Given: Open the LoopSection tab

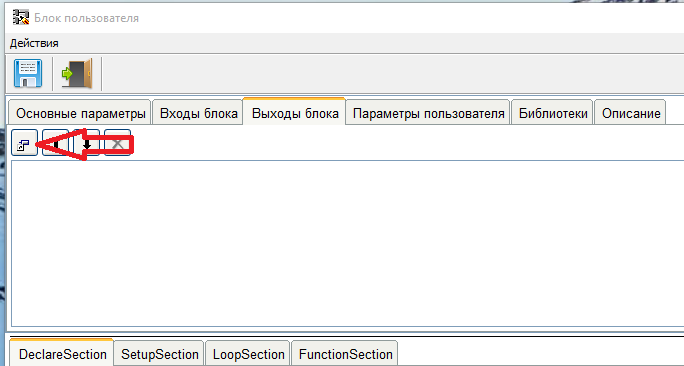Looking at the screenshot, I should point(248,354).
